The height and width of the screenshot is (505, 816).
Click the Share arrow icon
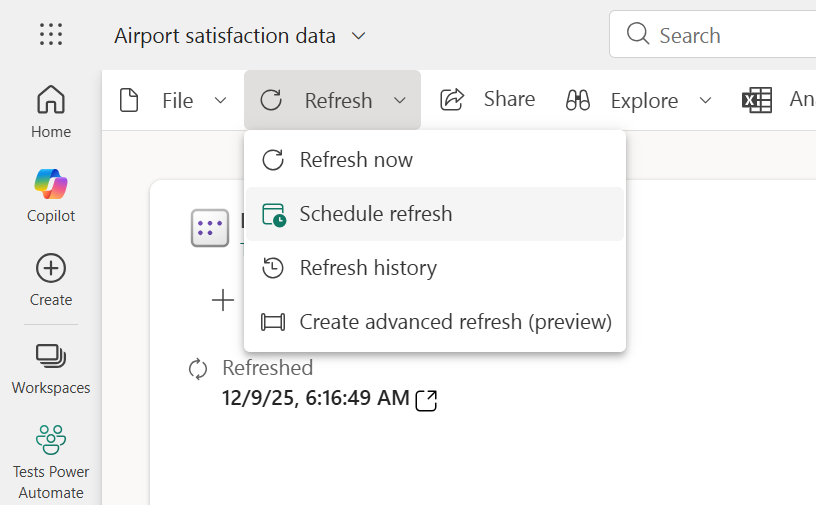(452, 99)
